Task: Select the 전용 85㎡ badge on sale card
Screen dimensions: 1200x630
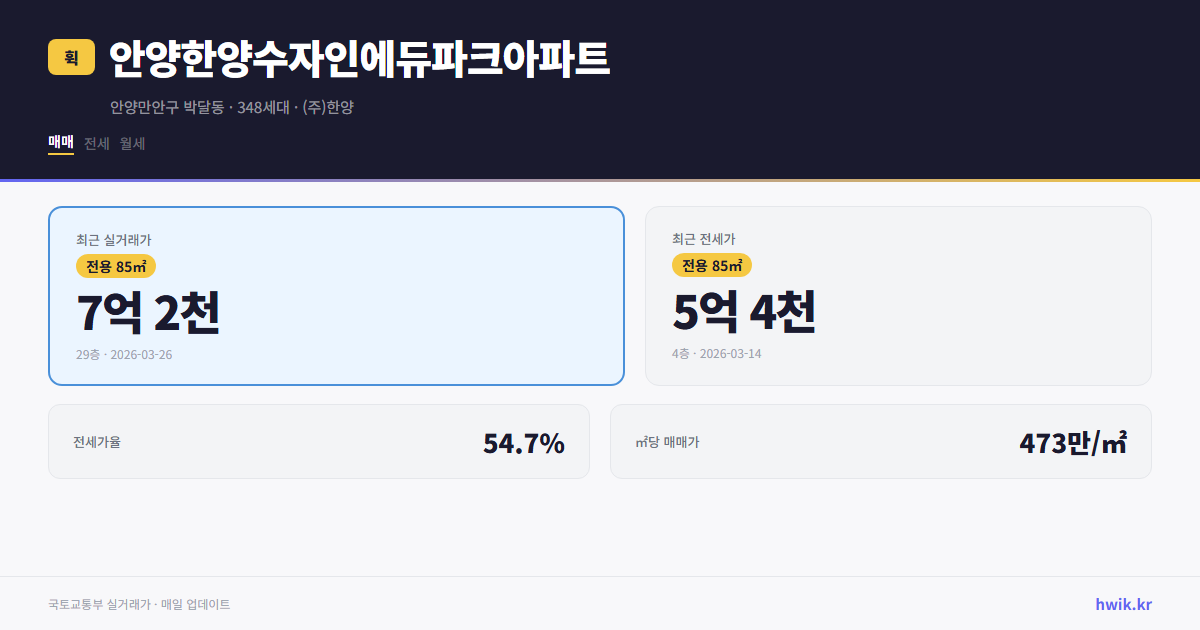Action: click(114, 266)
